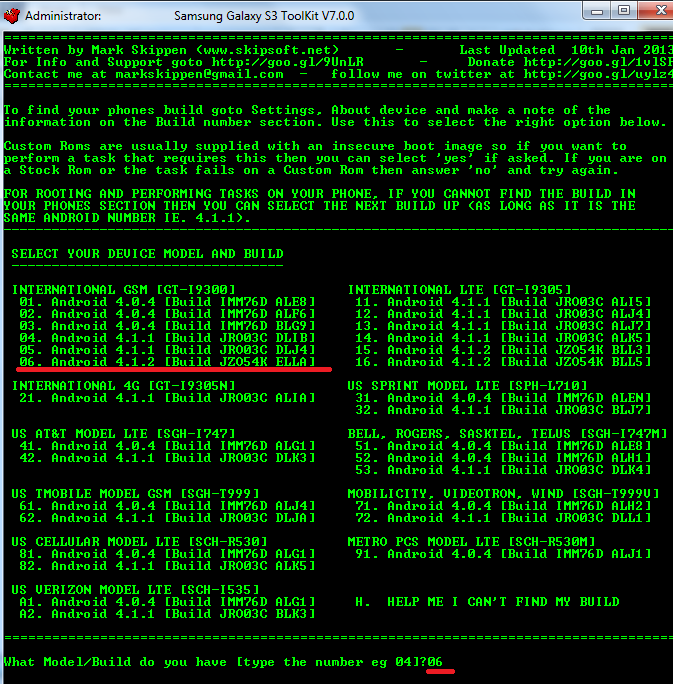Click the METRO PCS MODEL LTE [SCH-R530M] heading

471,542
